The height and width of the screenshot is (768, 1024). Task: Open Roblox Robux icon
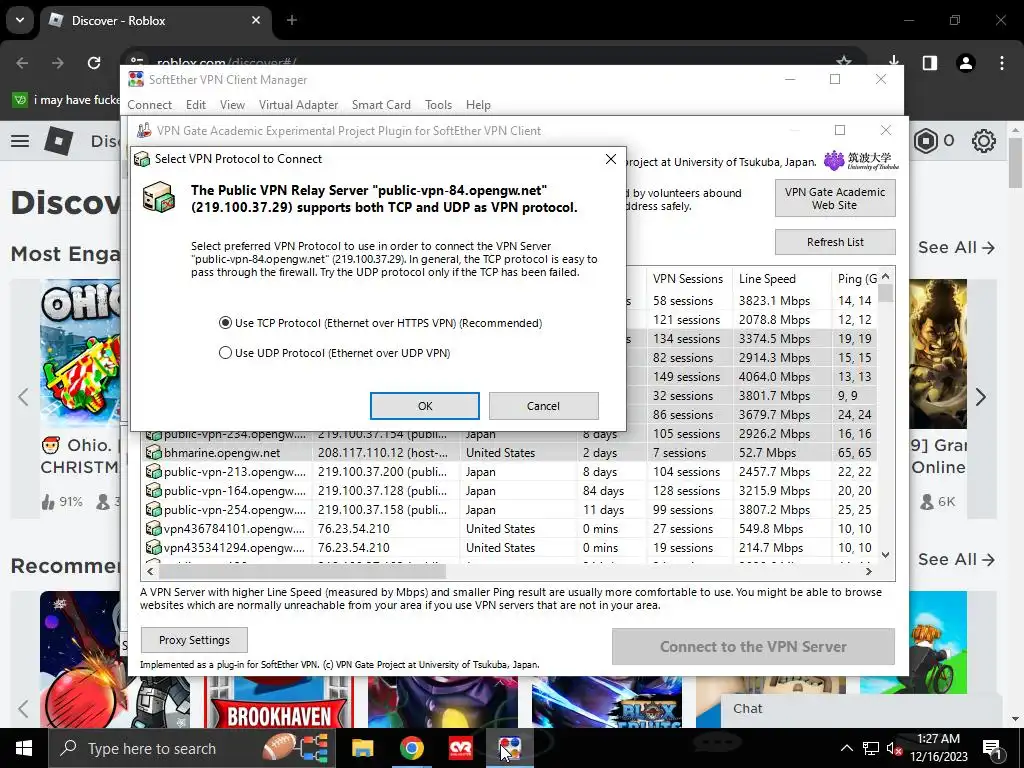[x=926, y=140]
